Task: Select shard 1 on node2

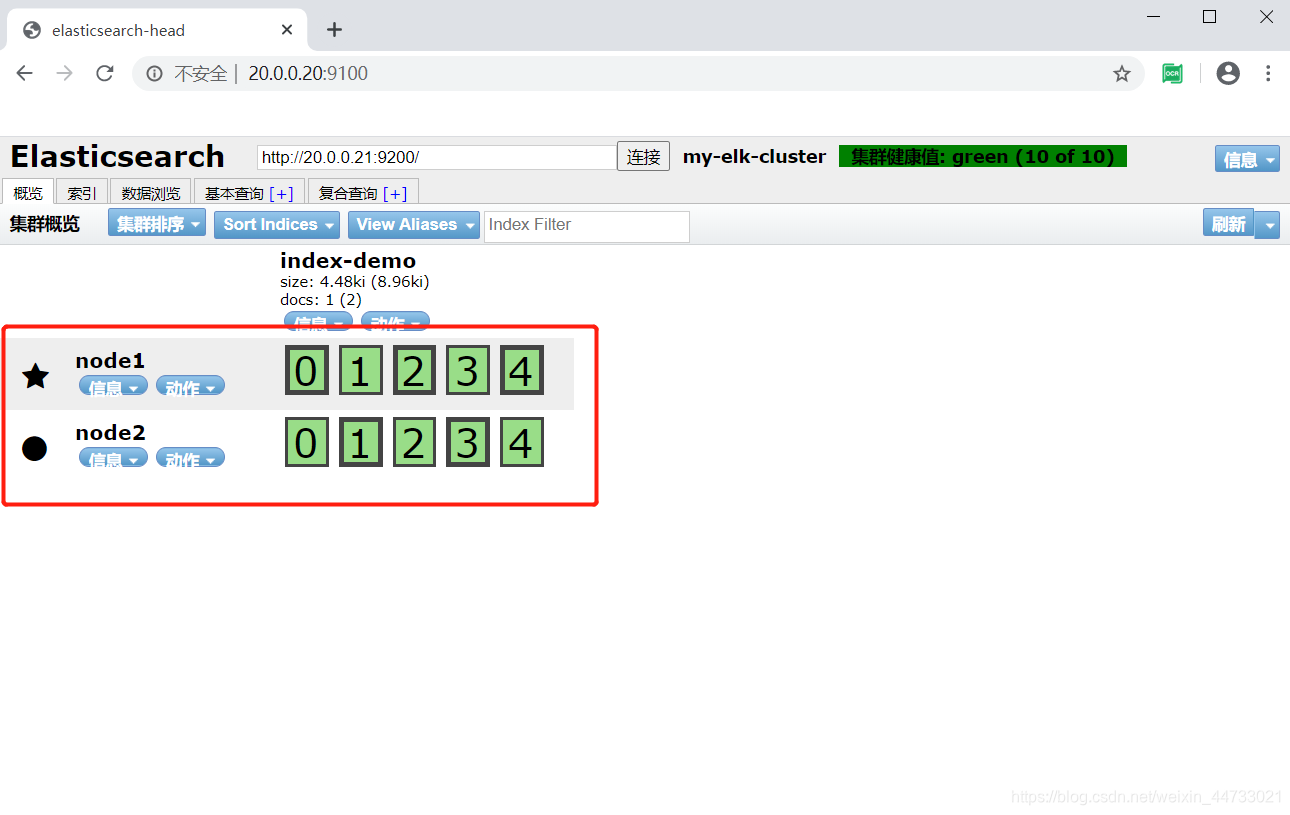Action: (x=360, y=442)
